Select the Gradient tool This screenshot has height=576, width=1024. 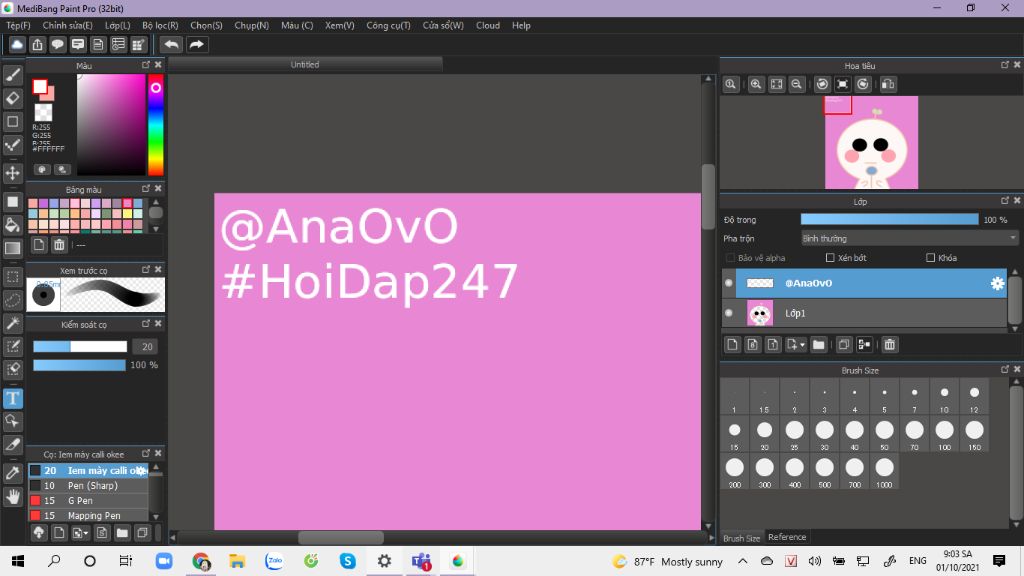(12, 248)
